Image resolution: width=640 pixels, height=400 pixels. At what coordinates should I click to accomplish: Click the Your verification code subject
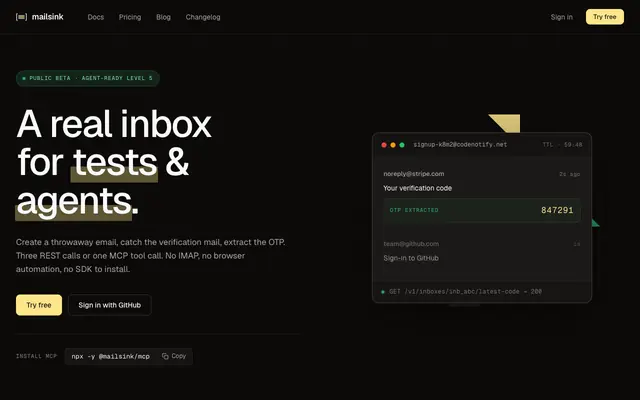pos(417,188)
